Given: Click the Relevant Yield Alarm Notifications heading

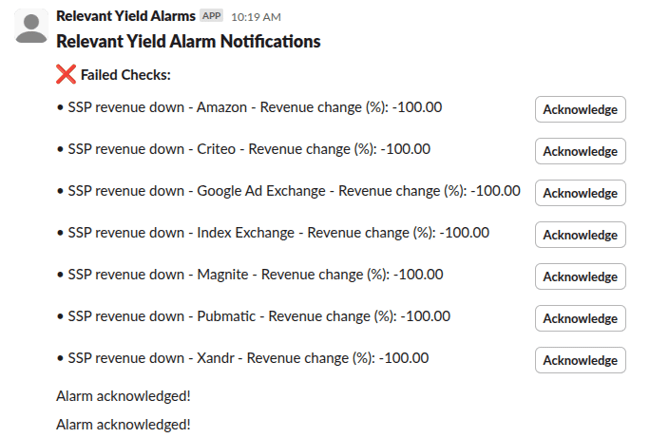Looking at the screenshot, I should coord(188,41).
